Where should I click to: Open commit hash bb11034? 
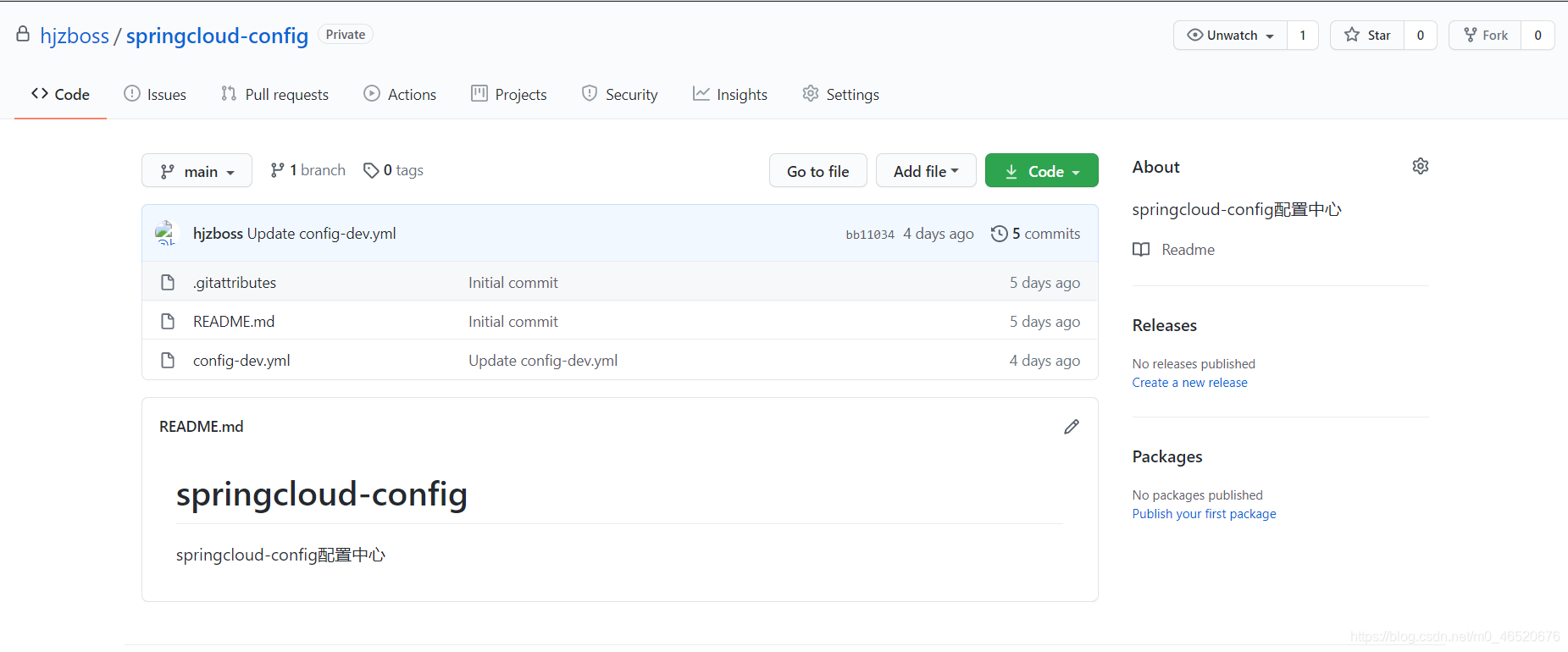(870, 235)
